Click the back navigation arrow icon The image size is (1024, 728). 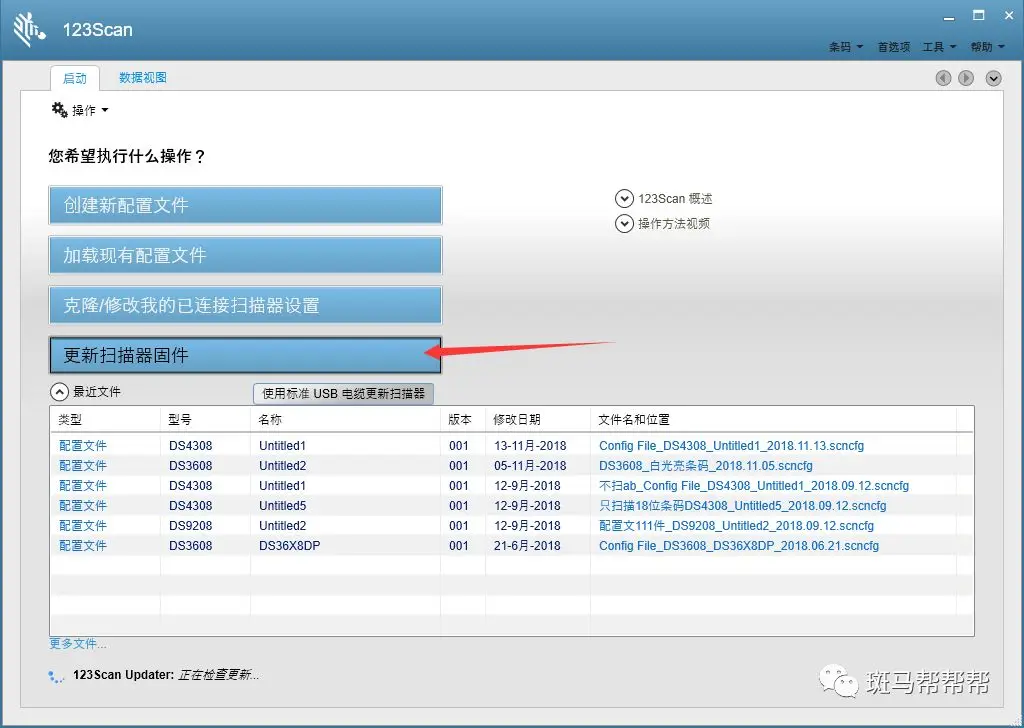pos(943,78)
